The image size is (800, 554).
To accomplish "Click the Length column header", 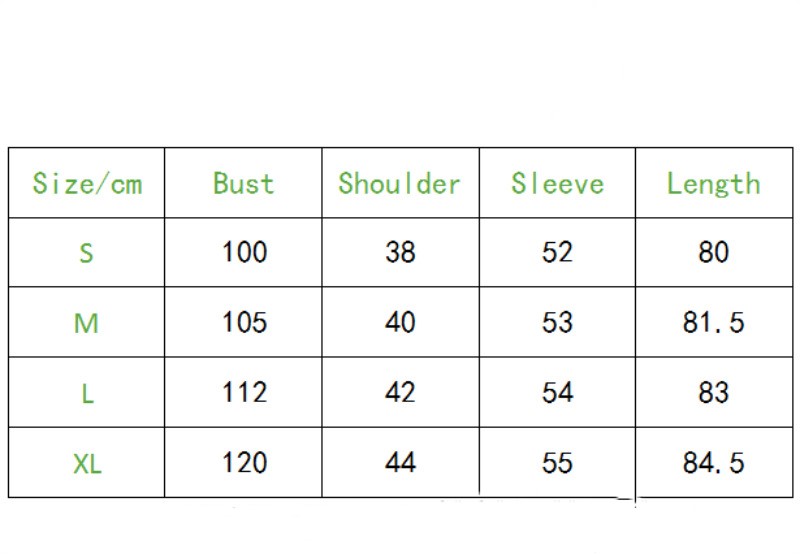I will click(x=713, y=184).
